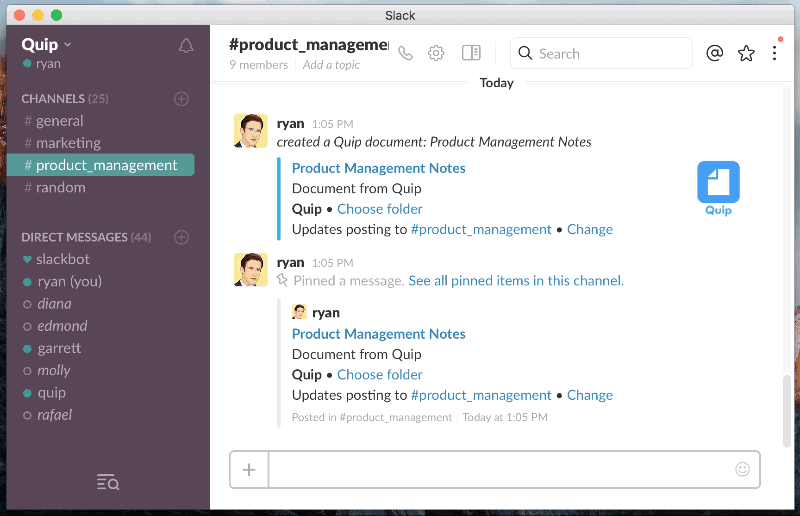The image size is (800, 516).
Task: Open channel settings gear icon
Action: pos(436,54)
